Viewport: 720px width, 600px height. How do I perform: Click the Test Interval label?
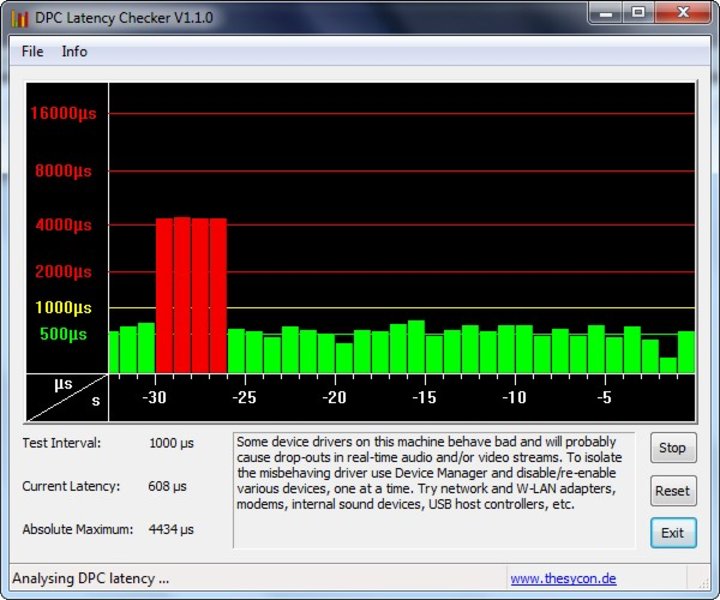(x=62, y=443)
